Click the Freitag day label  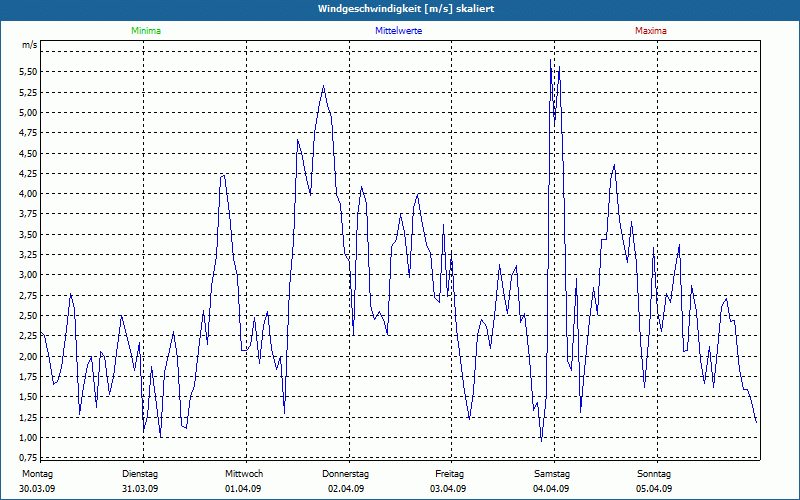coord(449,474)
